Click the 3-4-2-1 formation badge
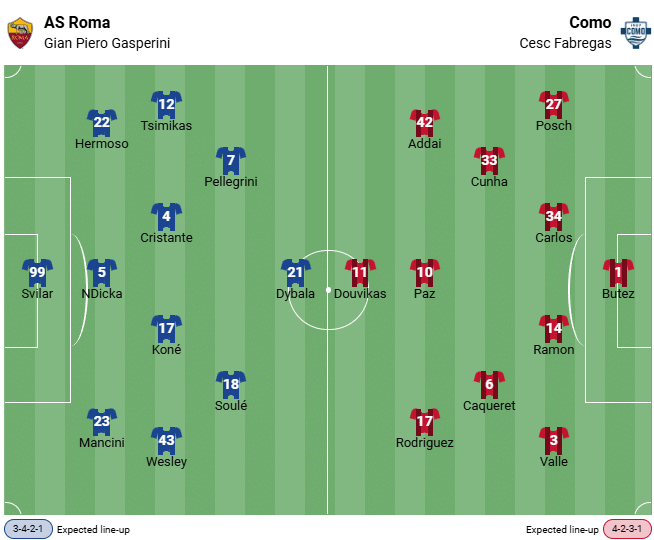 (x=28, y=529)
